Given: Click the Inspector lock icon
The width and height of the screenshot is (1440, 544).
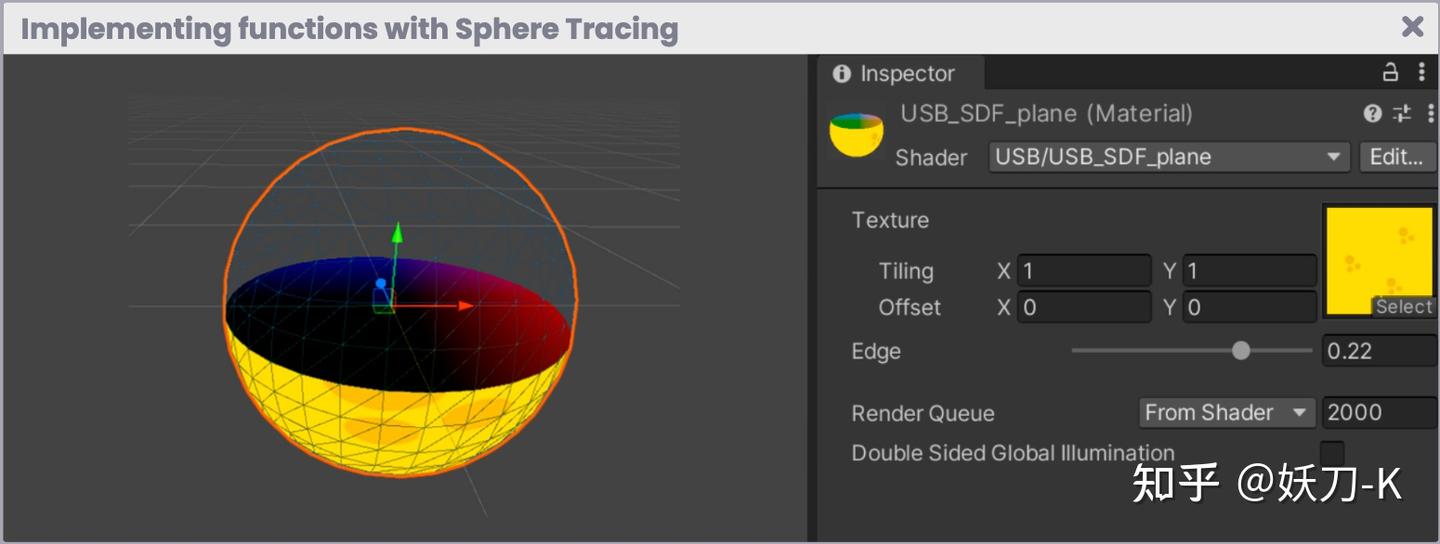Looking at the screenshot, I should (1390, 72).
